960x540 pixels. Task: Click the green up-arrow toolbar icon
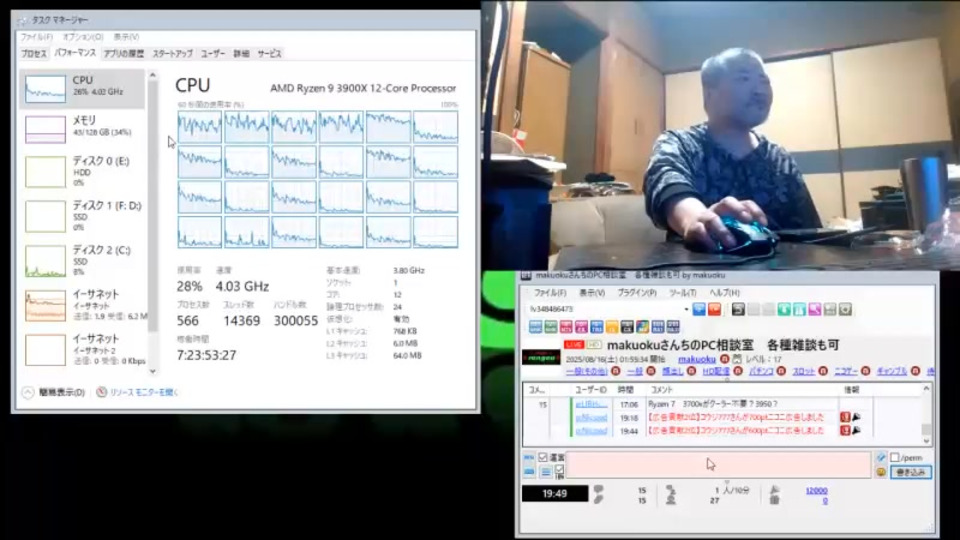pos(784,309)
